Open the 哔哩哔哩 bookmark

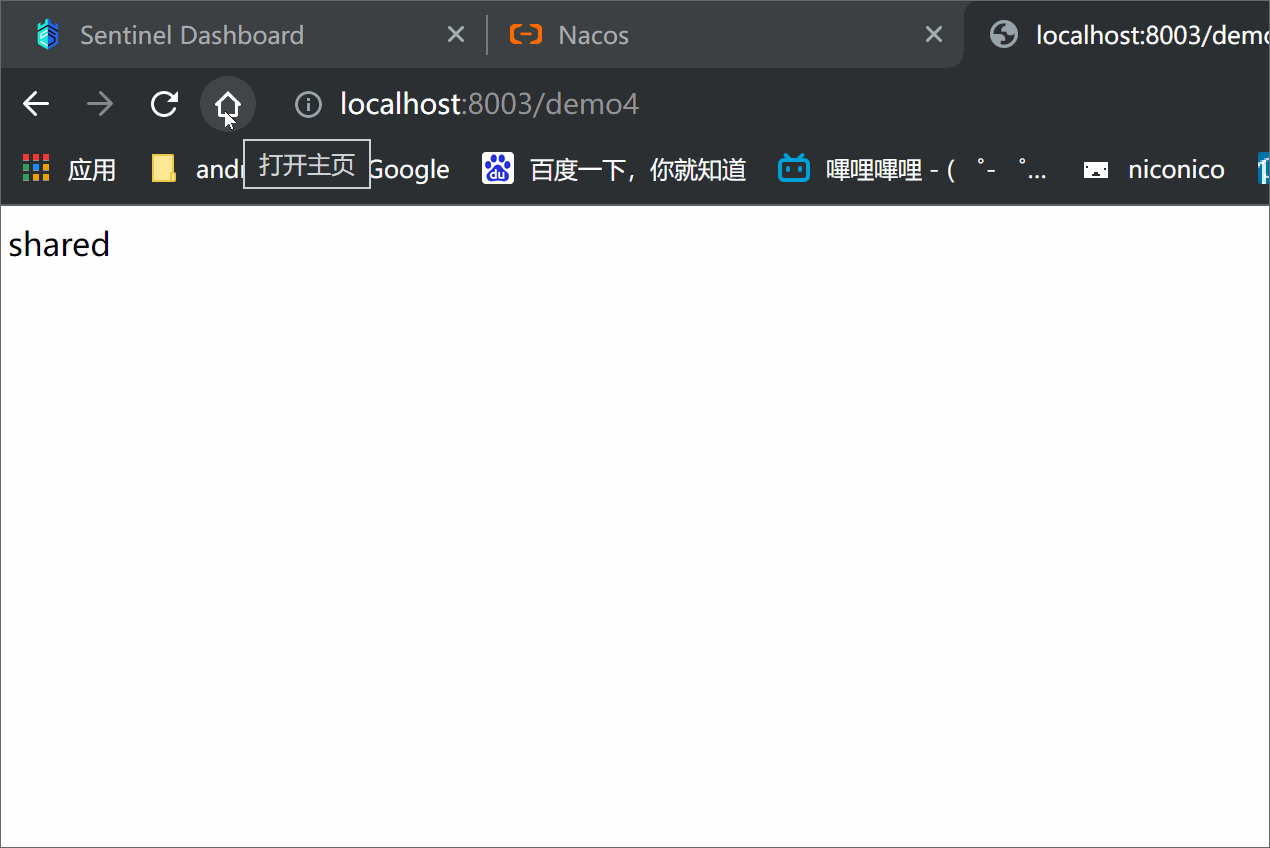click(x=913, y=169)
